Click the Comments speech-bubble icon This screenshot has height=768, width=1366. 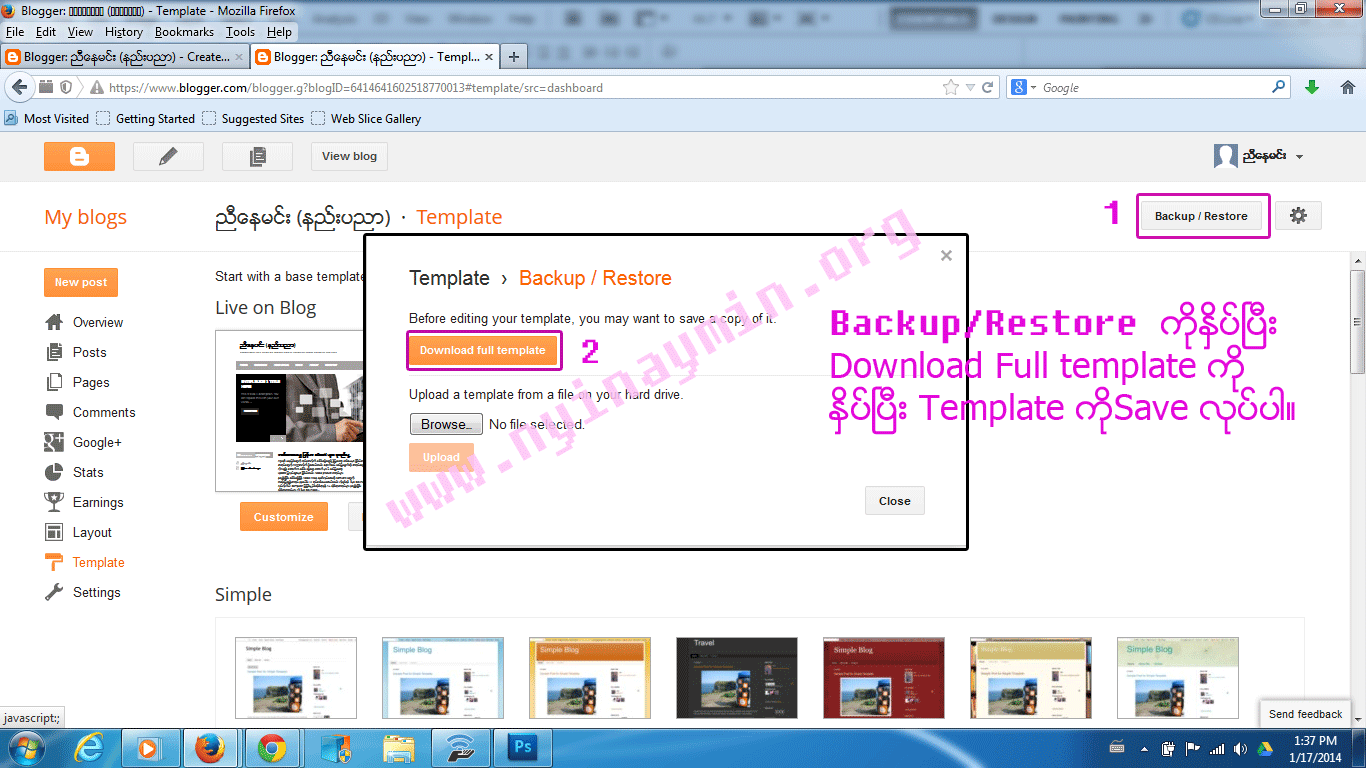[x=54, y=412]
